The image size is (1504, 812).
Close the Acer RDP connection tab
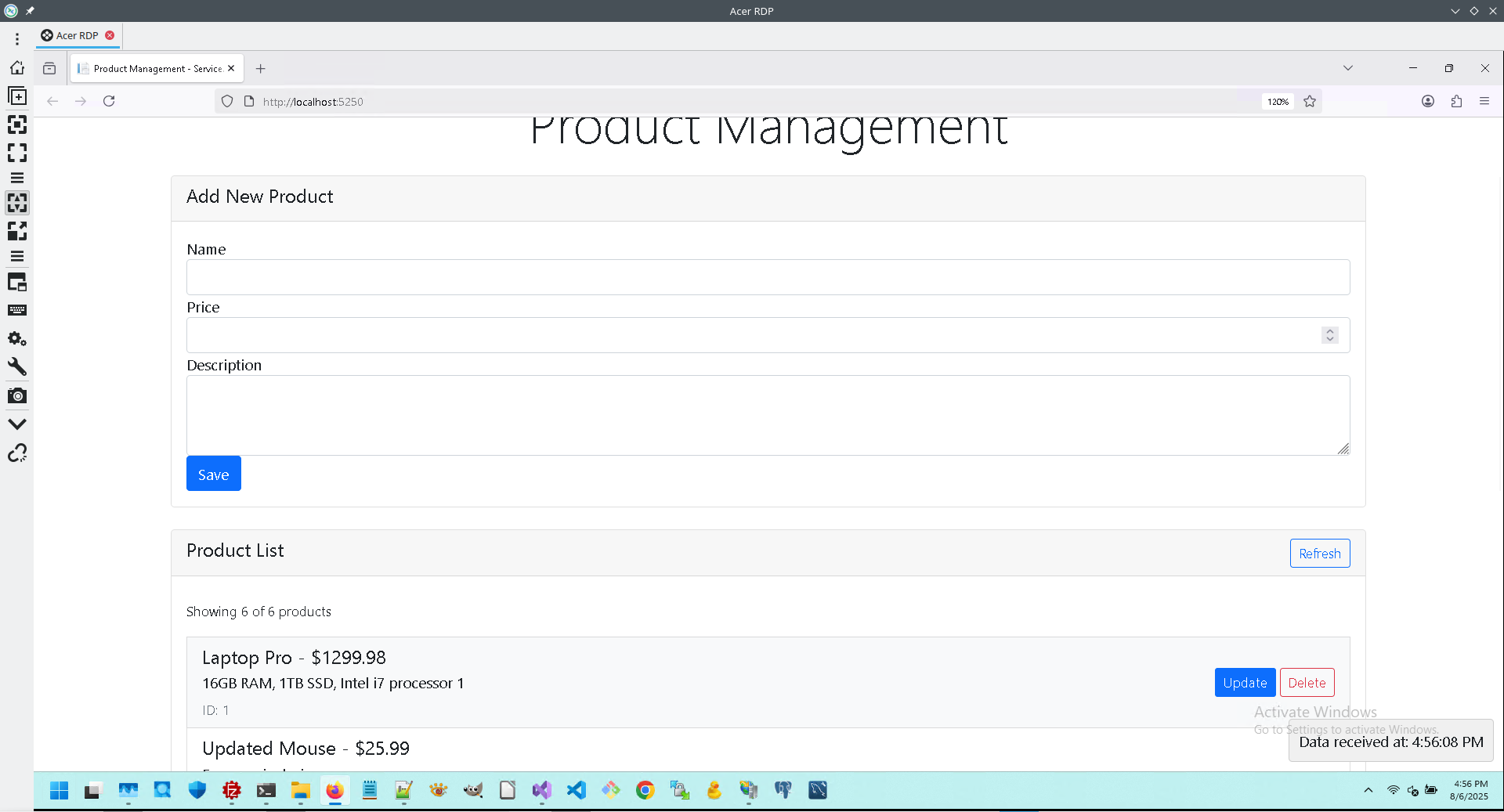click(x=110, y=35)
